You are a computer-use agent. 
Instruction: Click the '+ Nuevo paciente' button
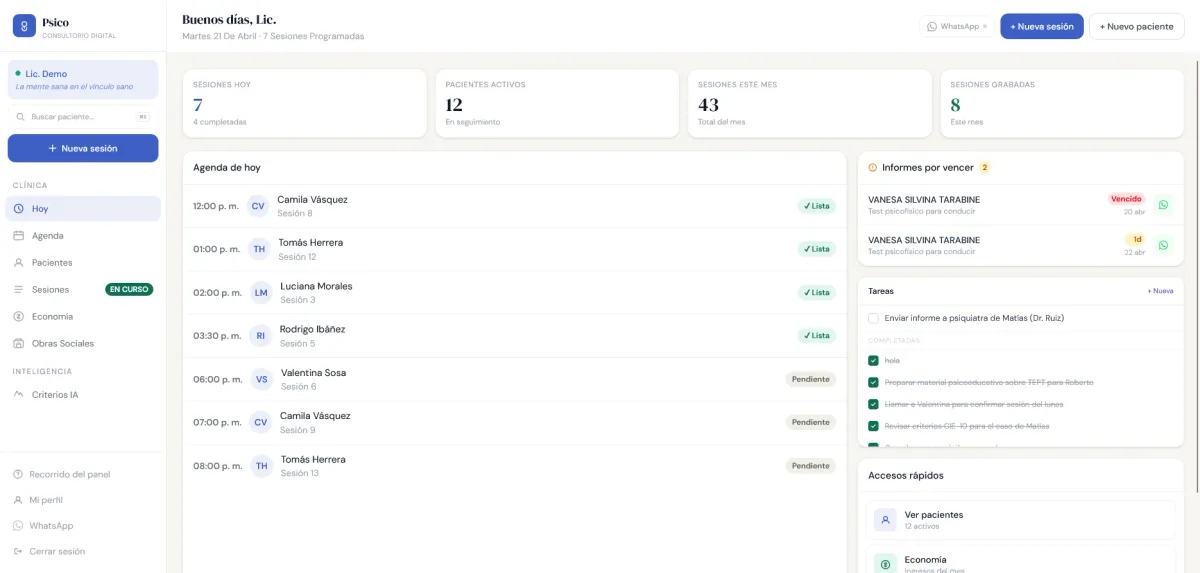1136,27
